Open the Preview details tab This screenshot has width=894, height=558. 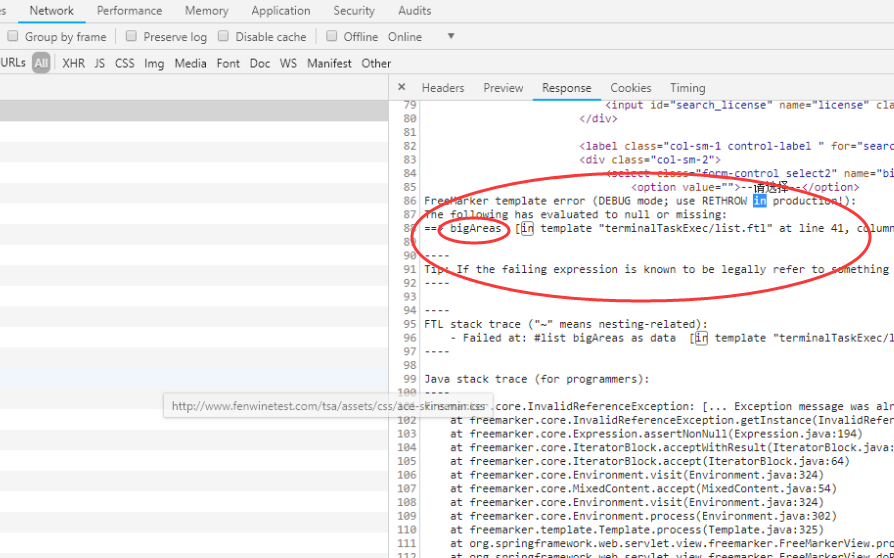pos(503,88)
